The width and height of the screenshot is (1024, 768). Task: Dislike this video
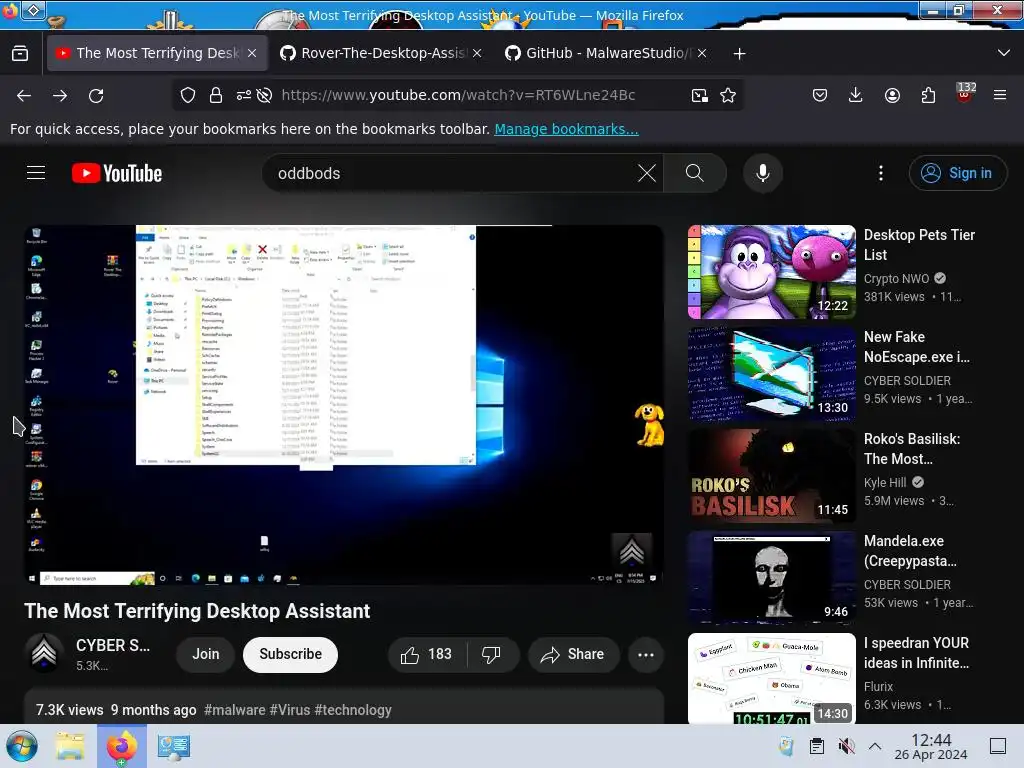click(491, 654)
